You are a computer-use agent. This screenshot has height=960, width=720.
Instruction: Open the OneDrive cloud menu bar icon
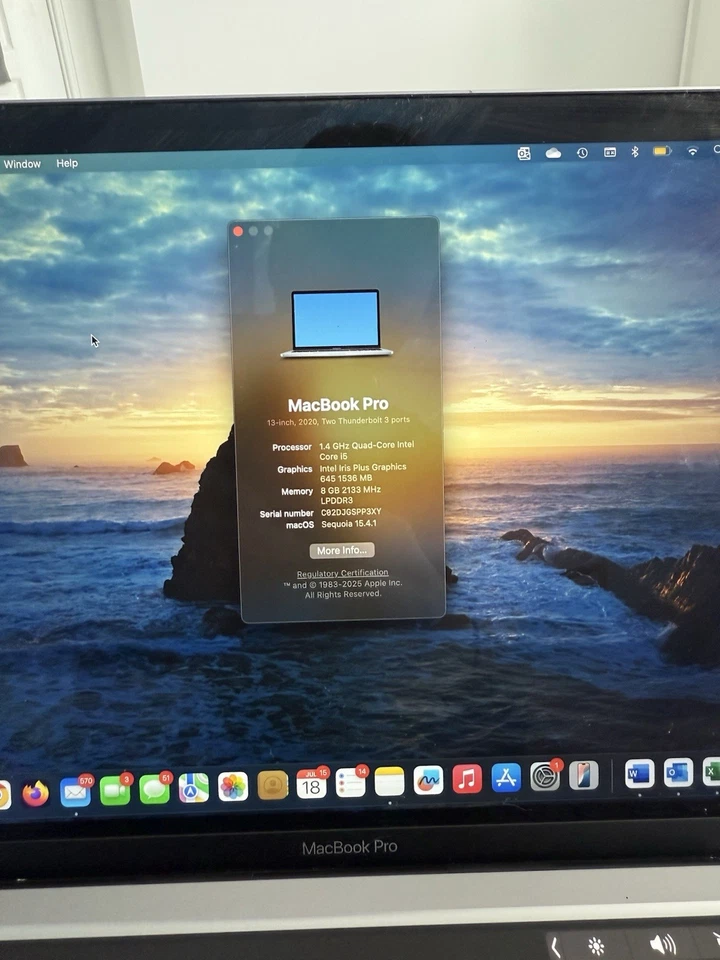click(x=553, y=153)
